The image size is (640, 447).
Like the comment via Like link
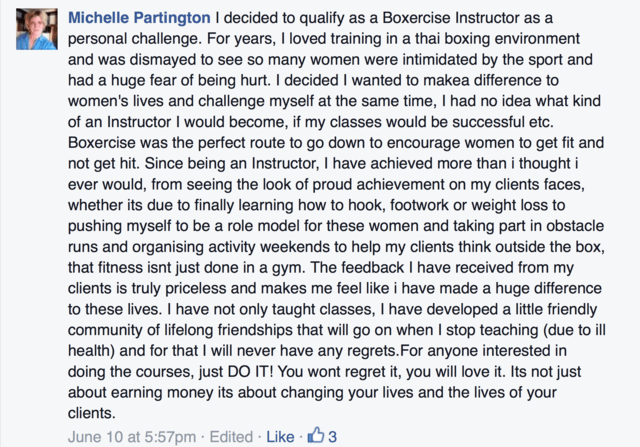[x=280, y=437]
